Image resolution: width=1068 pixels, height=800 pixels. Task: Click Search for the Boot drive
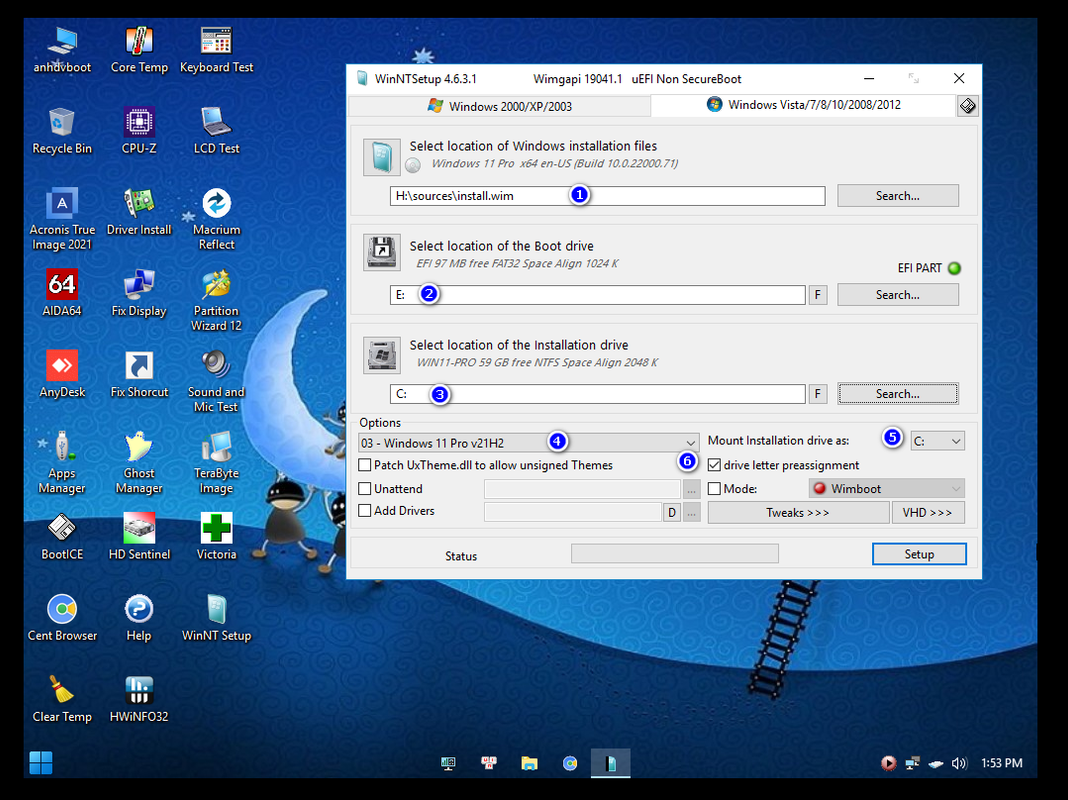898,295
